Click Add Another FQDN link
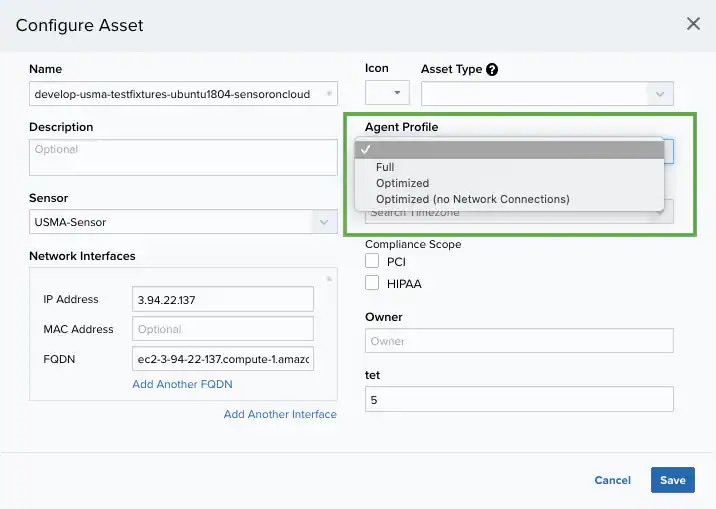 [182, 384]
